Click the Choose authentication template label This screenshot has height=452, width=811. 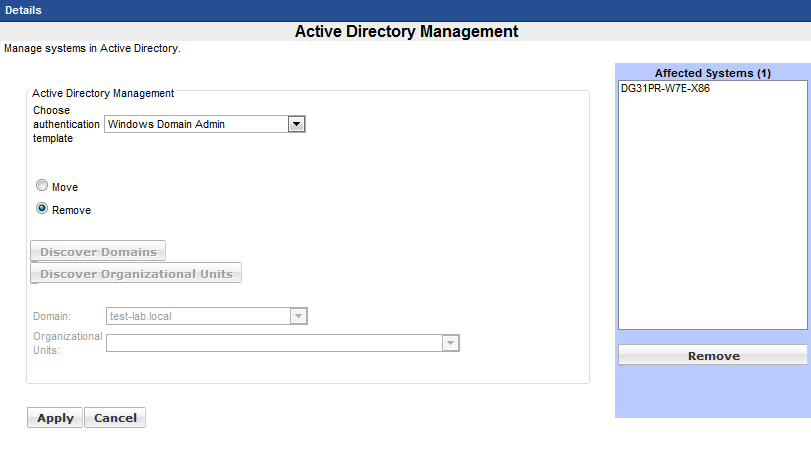[66, 124]
